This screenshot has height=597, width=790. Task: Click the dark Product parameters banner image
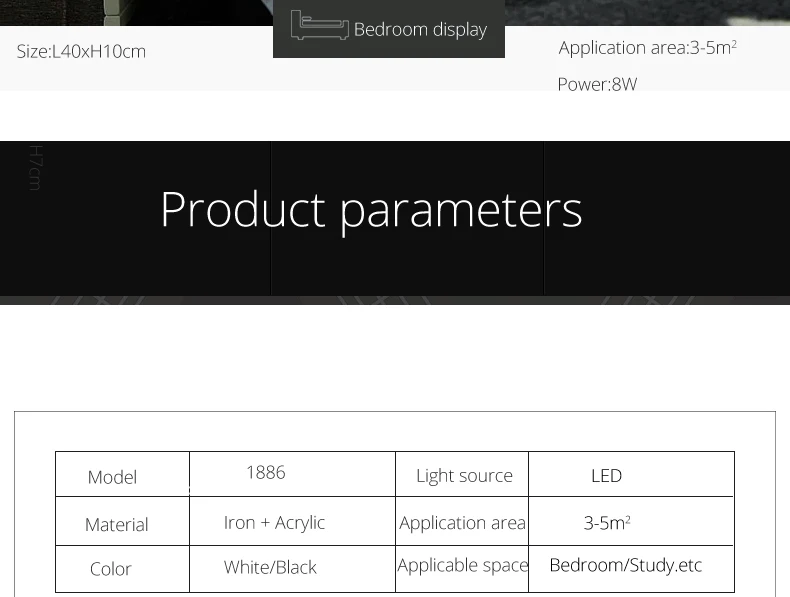pos(395,223)
